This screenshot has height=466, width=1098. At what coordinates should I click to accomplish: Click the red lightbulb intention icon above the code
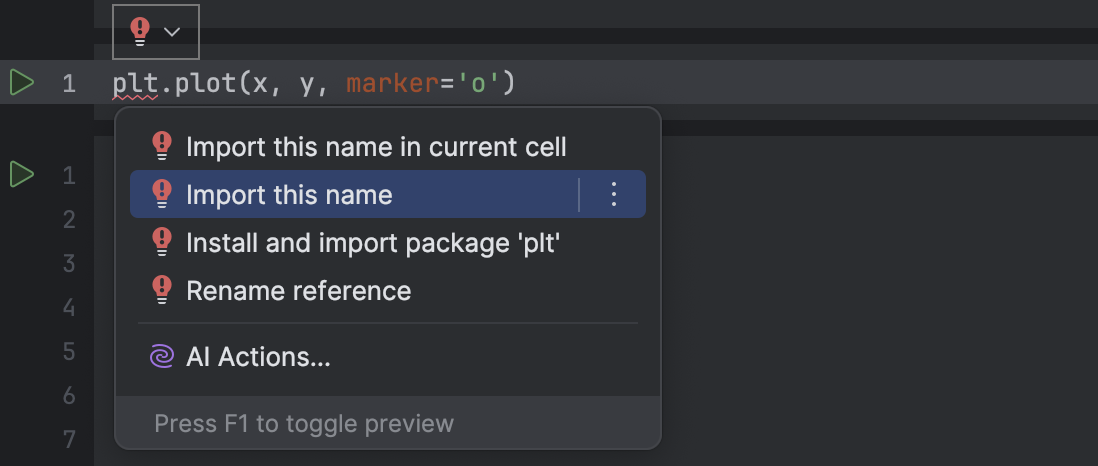tap(141, 32)
